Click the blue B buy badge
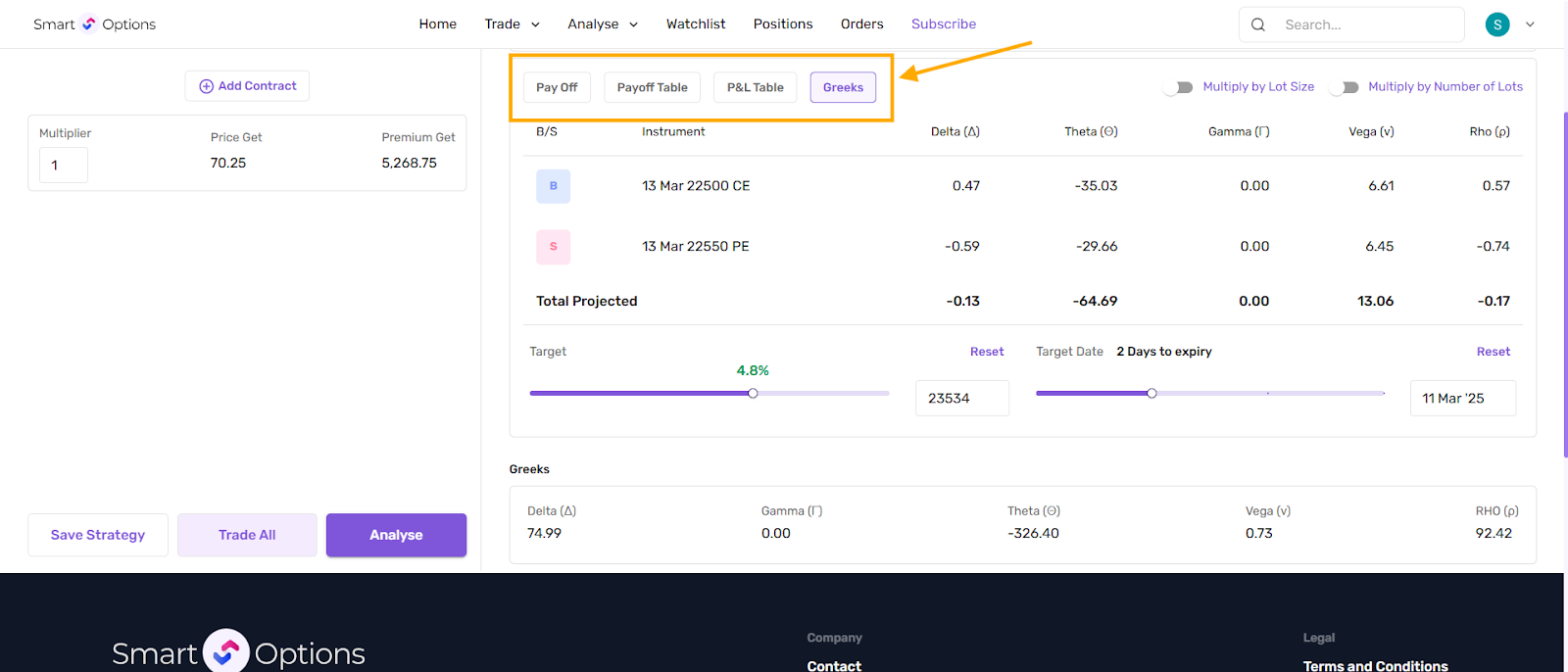Screen dimensions: 1568x672 pos(553,186)
